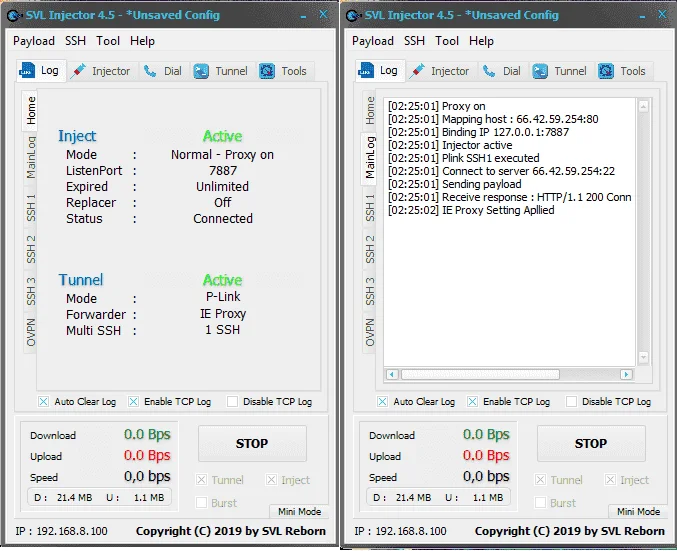The height and width of the screenshot is (551, 677).
Task: Open SSH menu in right window
Action: [x=414, y=41]
